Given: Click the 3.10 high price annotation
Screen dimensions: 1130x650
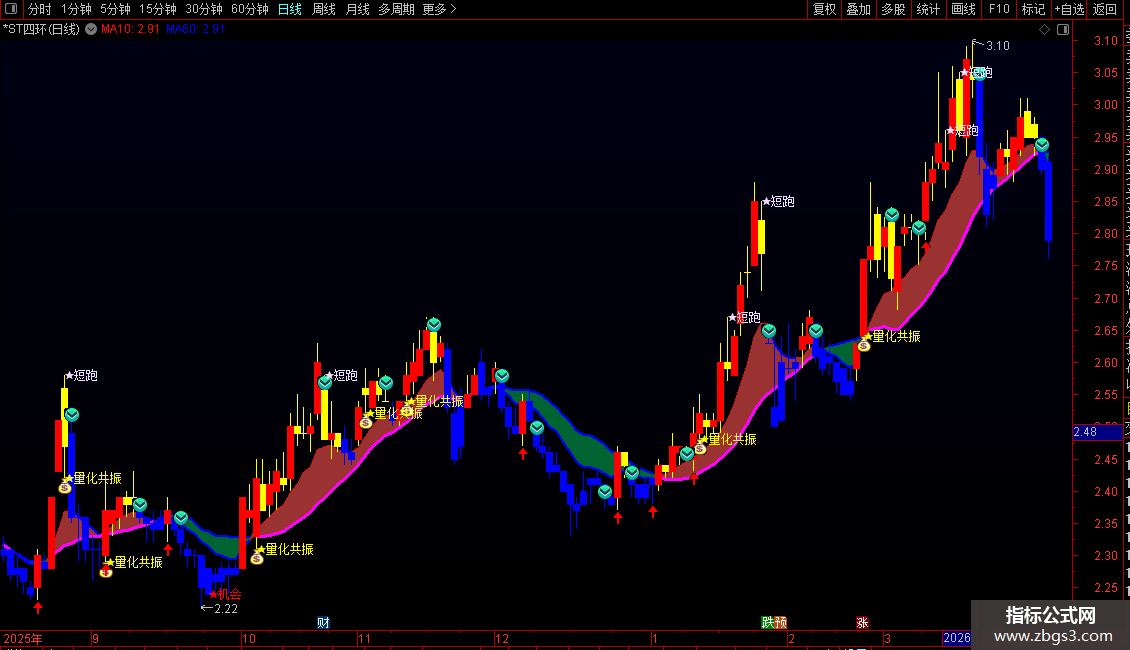Looking at the screenshot, I should tap(997, 46).
